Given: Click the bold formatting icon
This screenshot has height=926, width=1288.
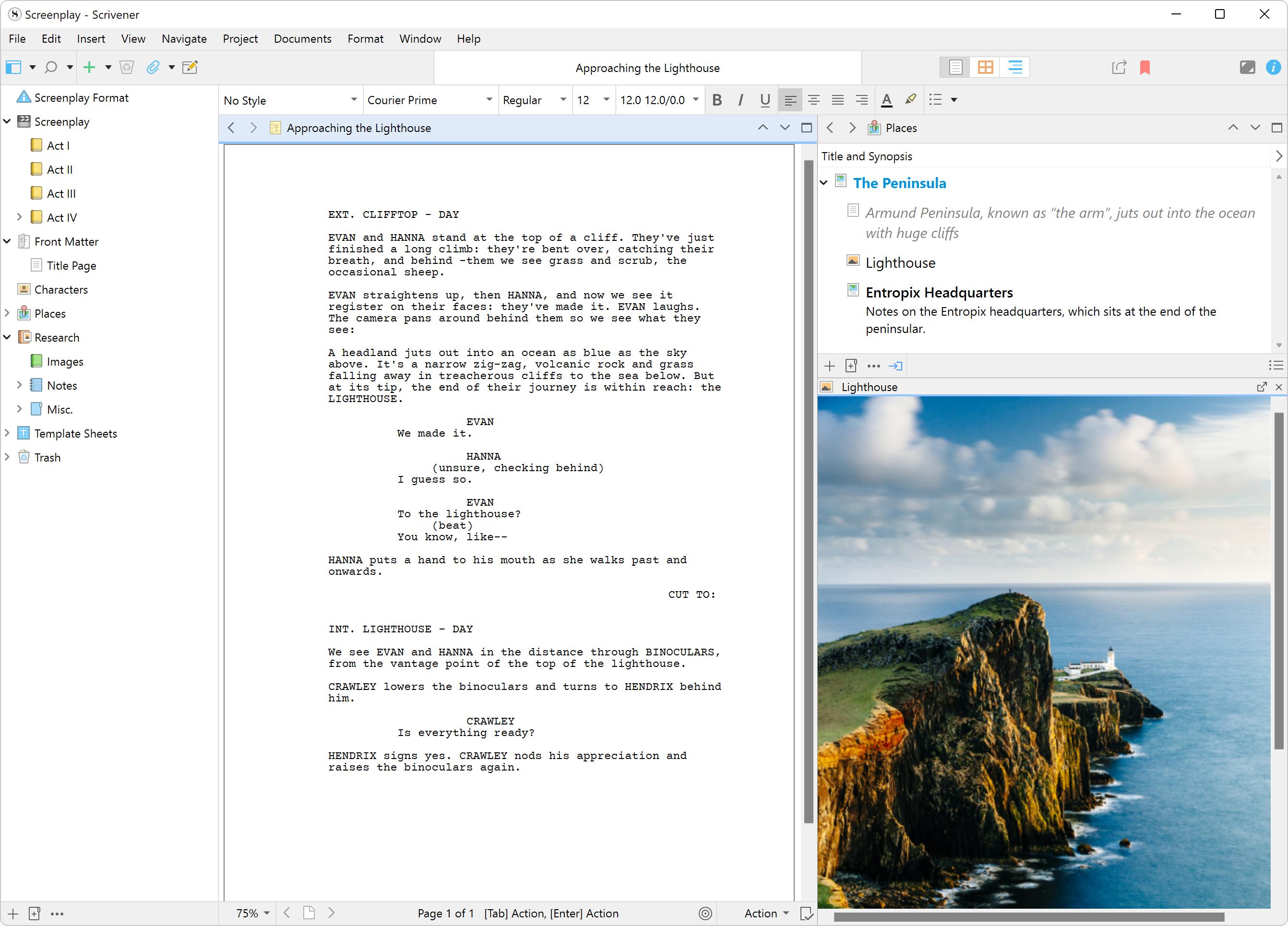Looking at the screenshot, I should (718, 100).
